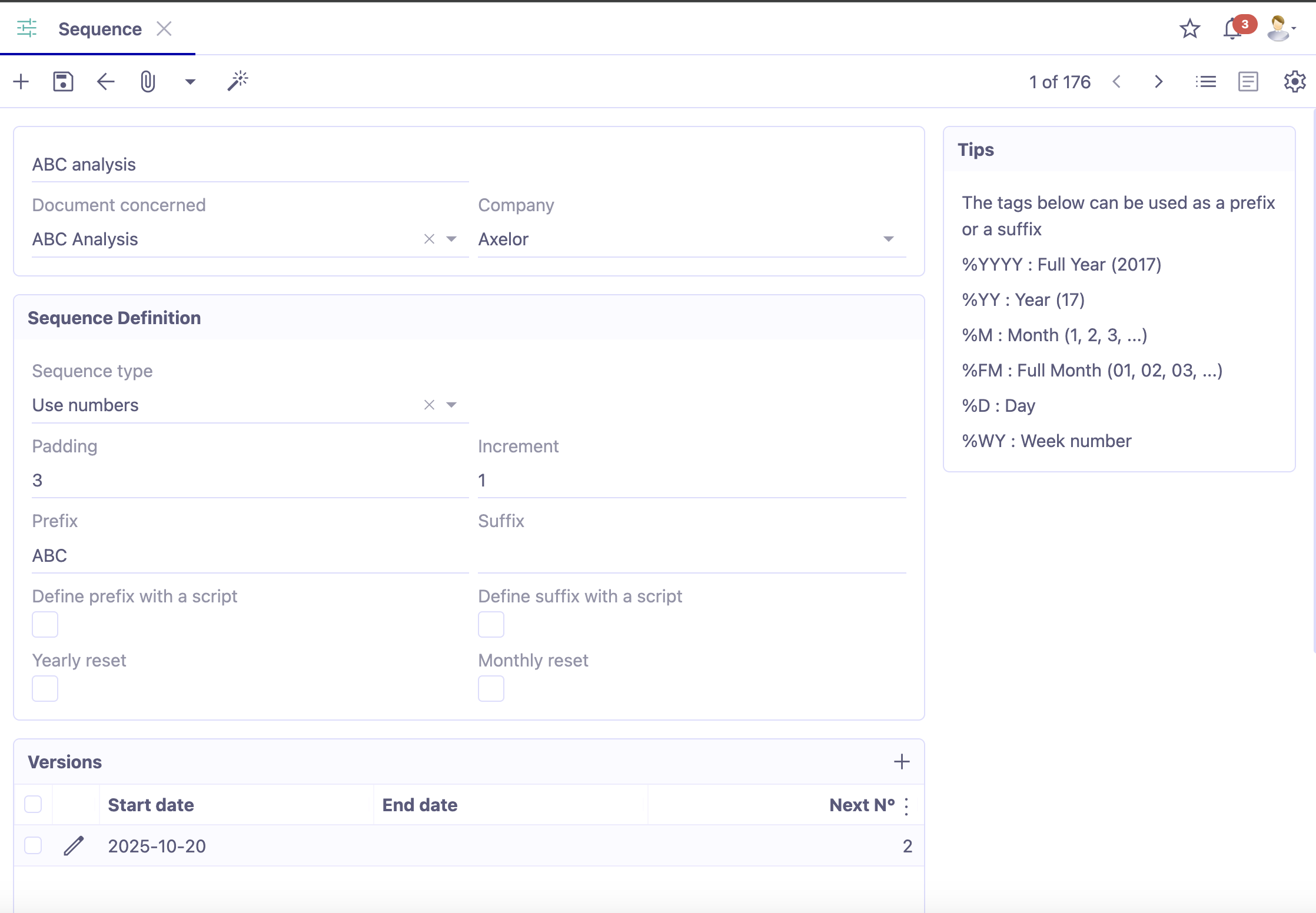Enable Define suffix with a script
1316x913 pixels.
pyautogui.click(x=491, y=624)
